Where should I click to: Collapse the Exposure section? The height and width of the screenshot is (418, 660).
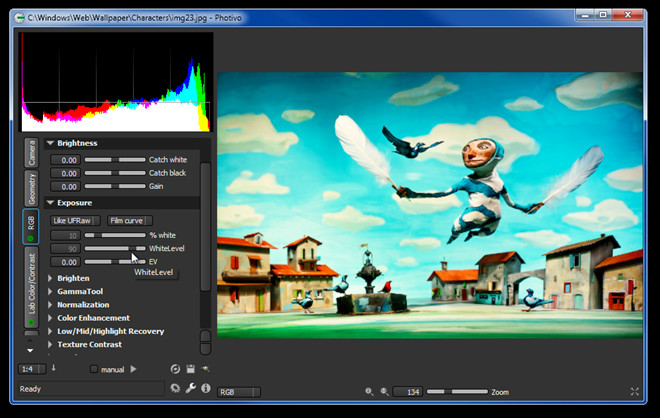pyautogui.click(x=50, y=203)
